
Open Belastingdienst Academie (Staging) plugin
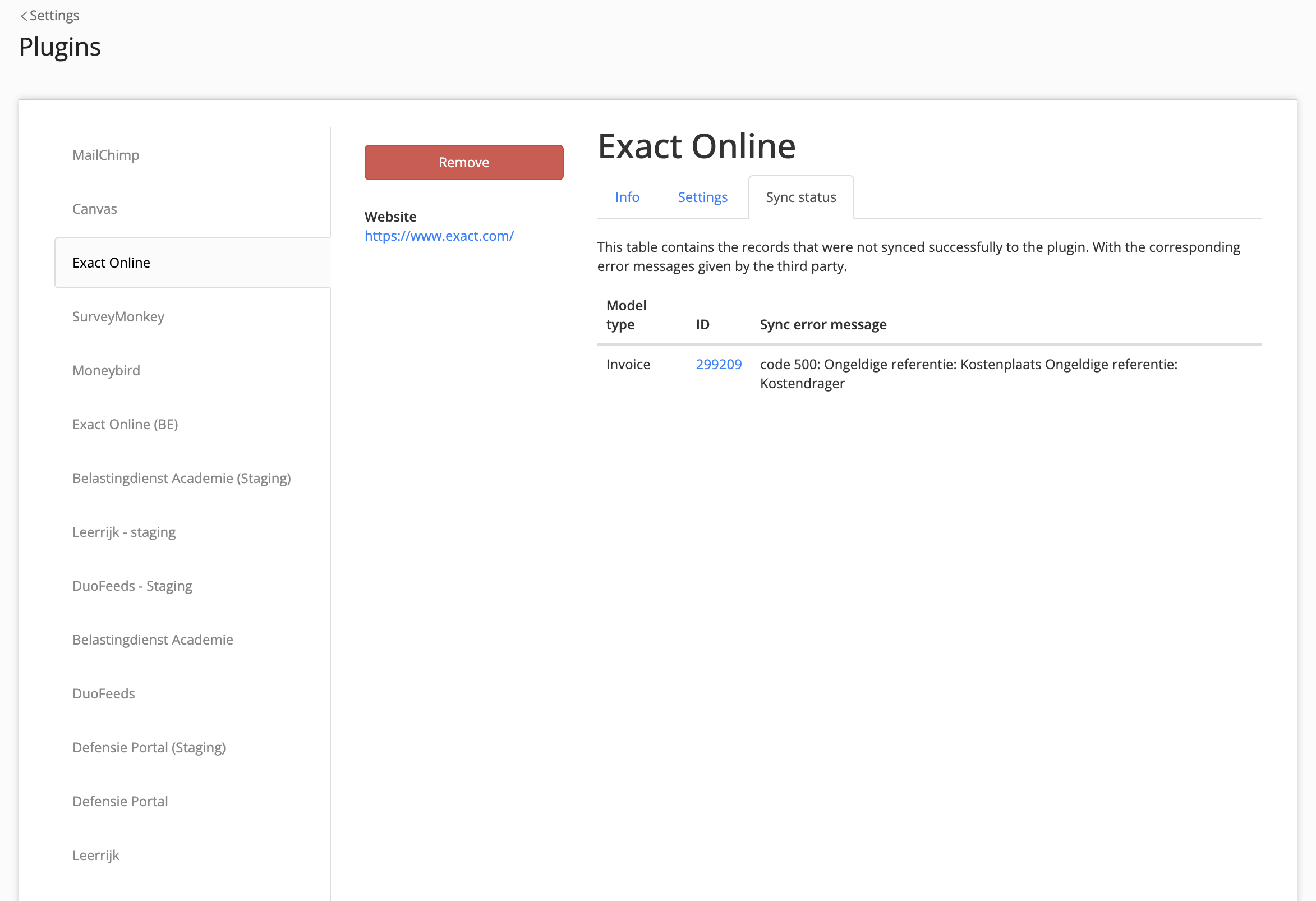(182, 478)
